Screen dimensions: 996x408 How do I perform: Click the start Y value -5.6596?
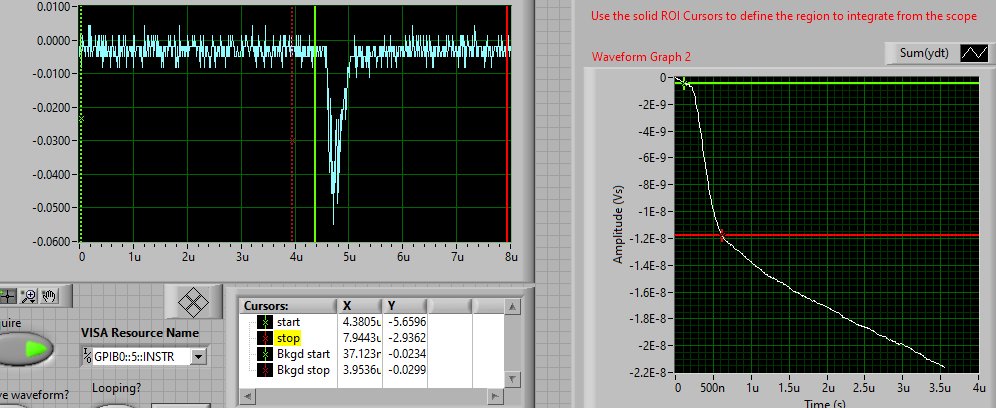(407, 322)
